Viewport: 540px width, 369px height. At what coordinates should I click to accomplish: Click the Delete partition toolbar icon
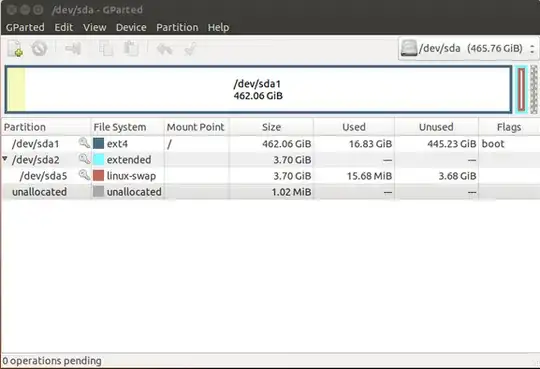(x=39, y=48)
